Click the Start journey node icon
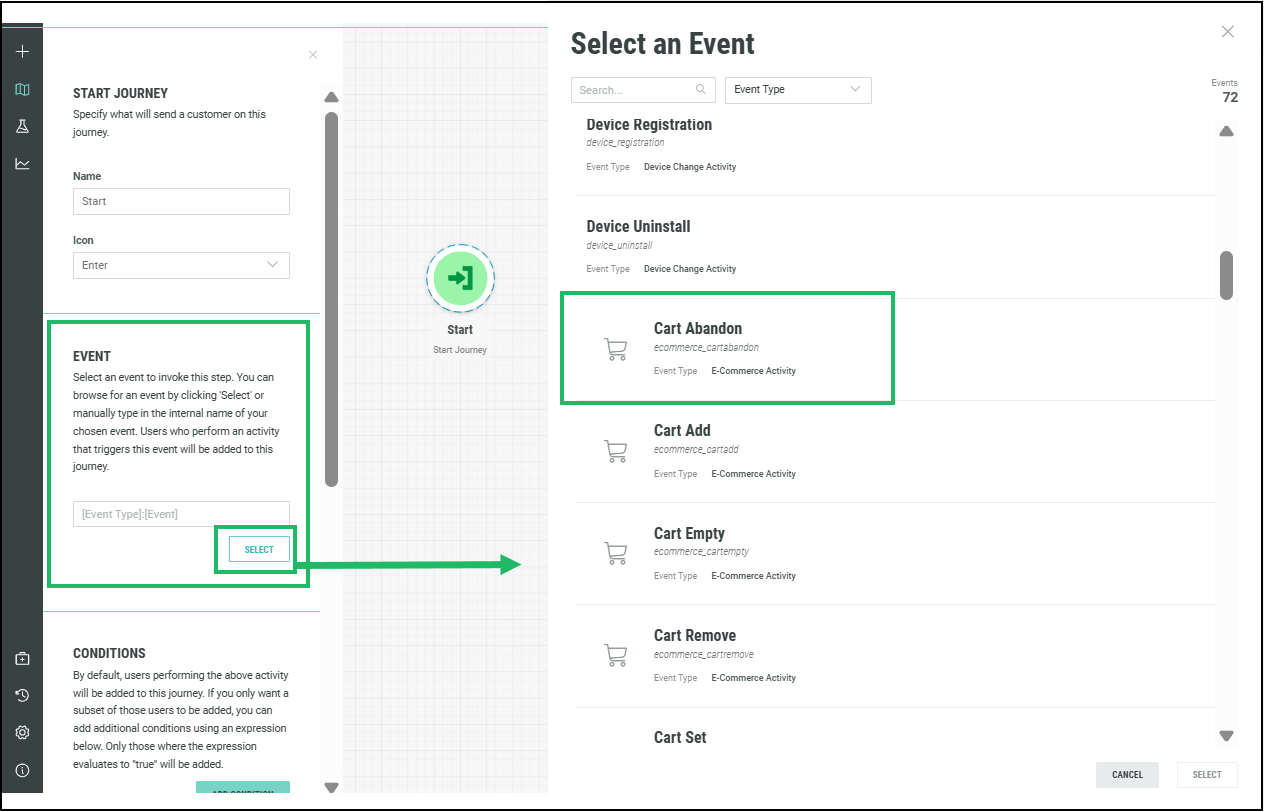Screen dimensions: 1264x811 (460, 277)
